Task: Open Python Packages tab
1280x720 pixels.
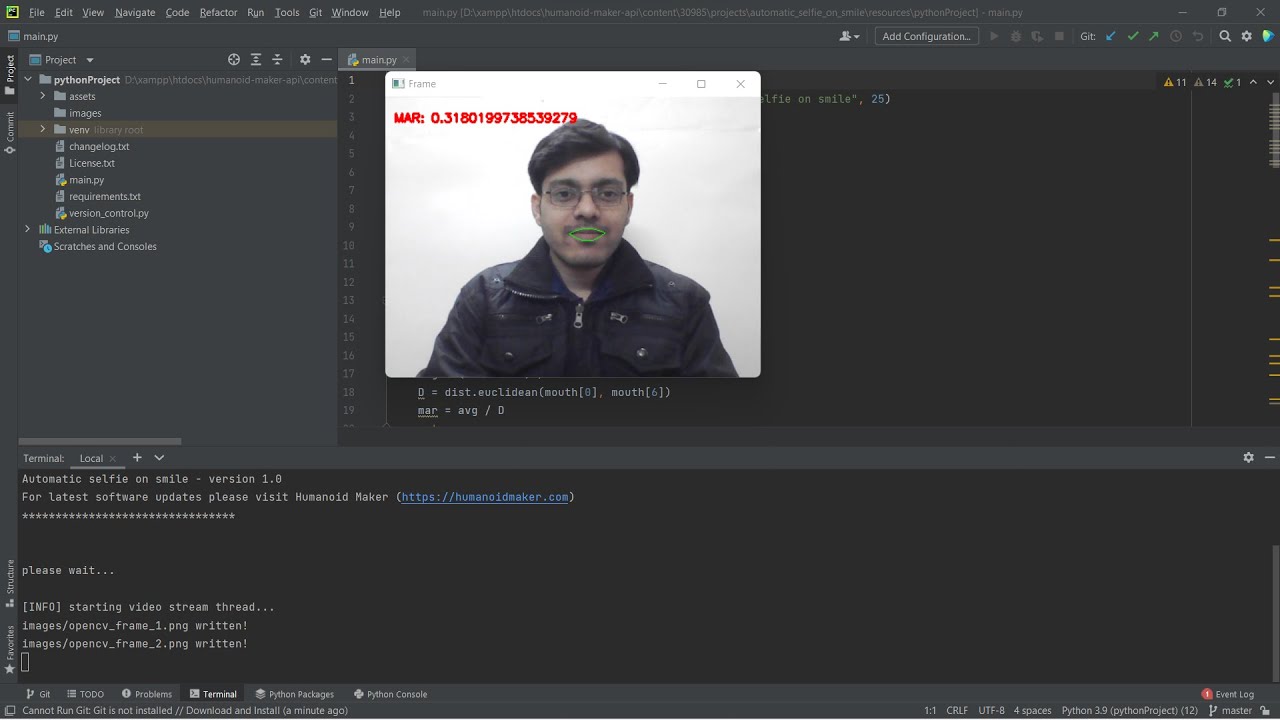Action: click(294, 694)
